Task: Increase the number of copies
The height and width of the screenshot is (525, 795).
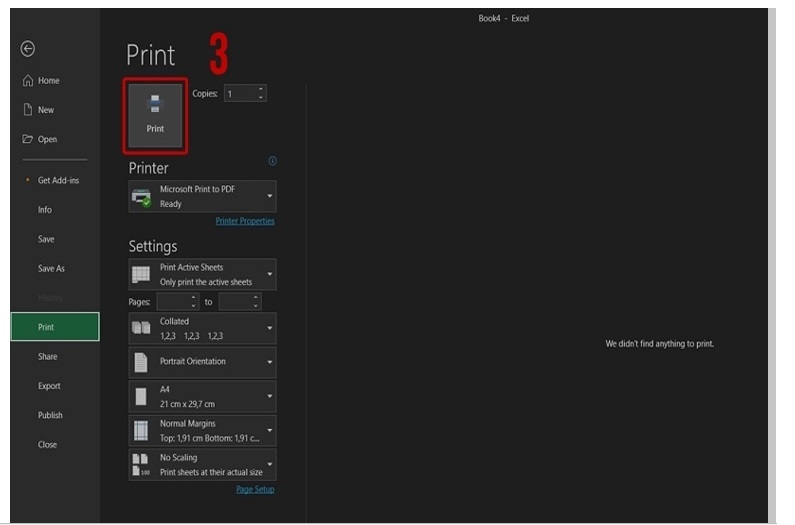Action: click(261, 89)
